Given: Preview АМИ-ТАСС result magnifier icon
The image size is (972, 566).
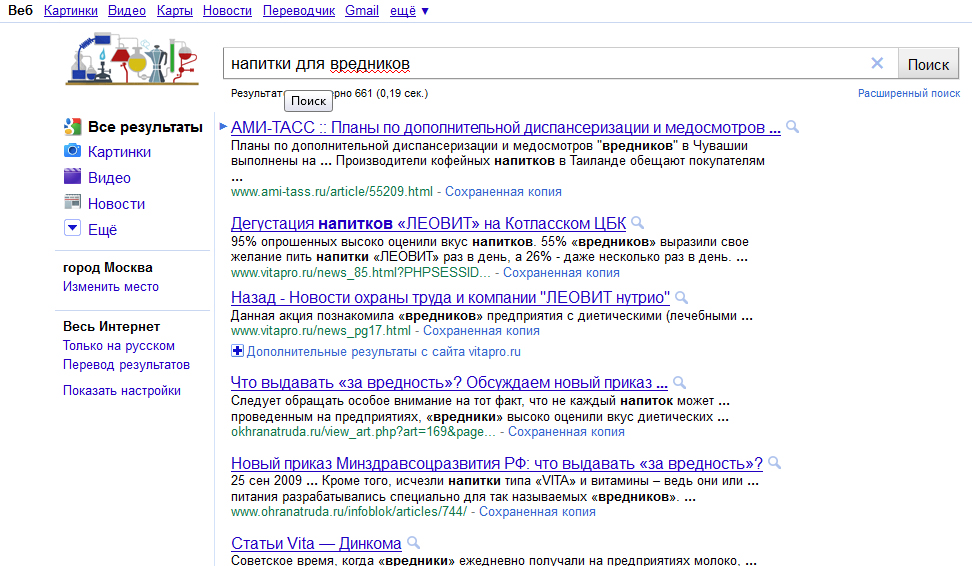Looking at the screenshot, I should click(792, 127).
